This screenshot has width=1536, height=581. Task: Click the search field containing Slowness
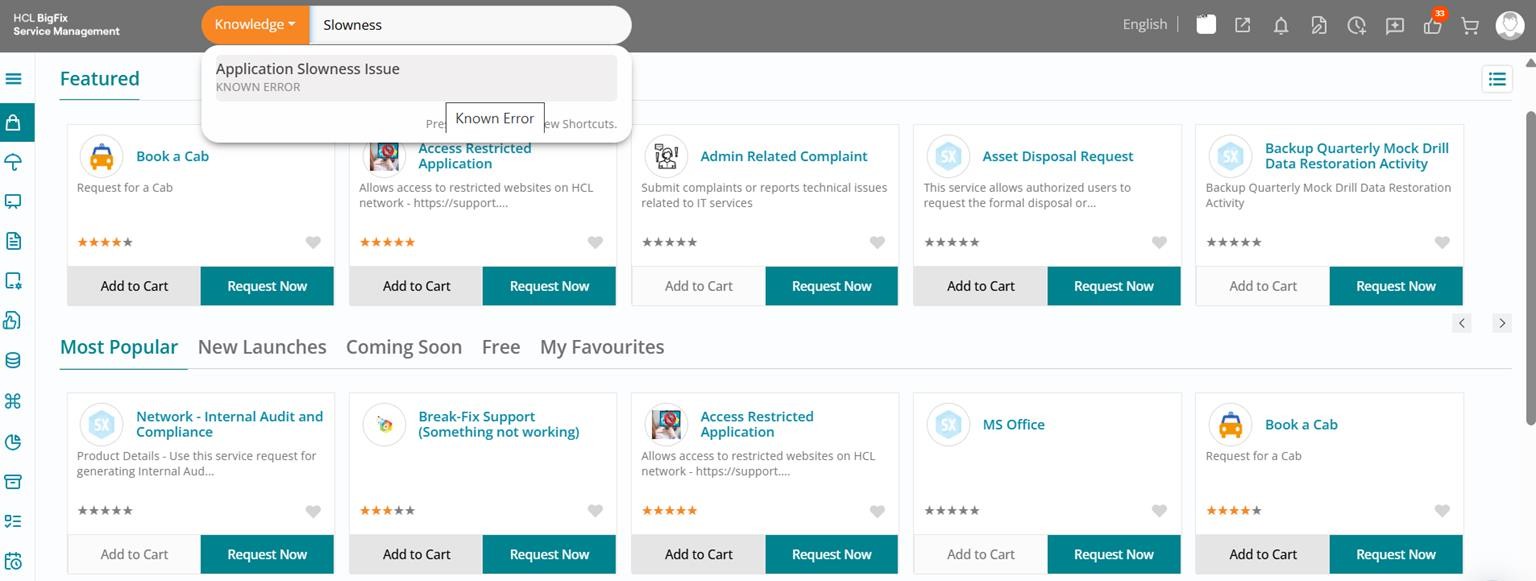470,25
